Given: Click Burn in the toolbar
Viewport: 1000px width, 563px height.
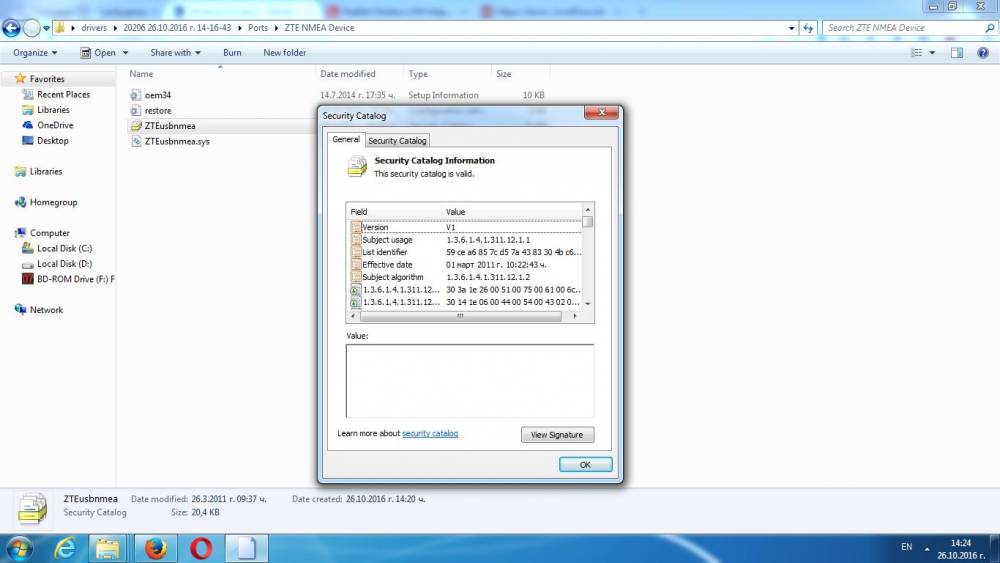Looking at the screenshot, I should [232, 53].
